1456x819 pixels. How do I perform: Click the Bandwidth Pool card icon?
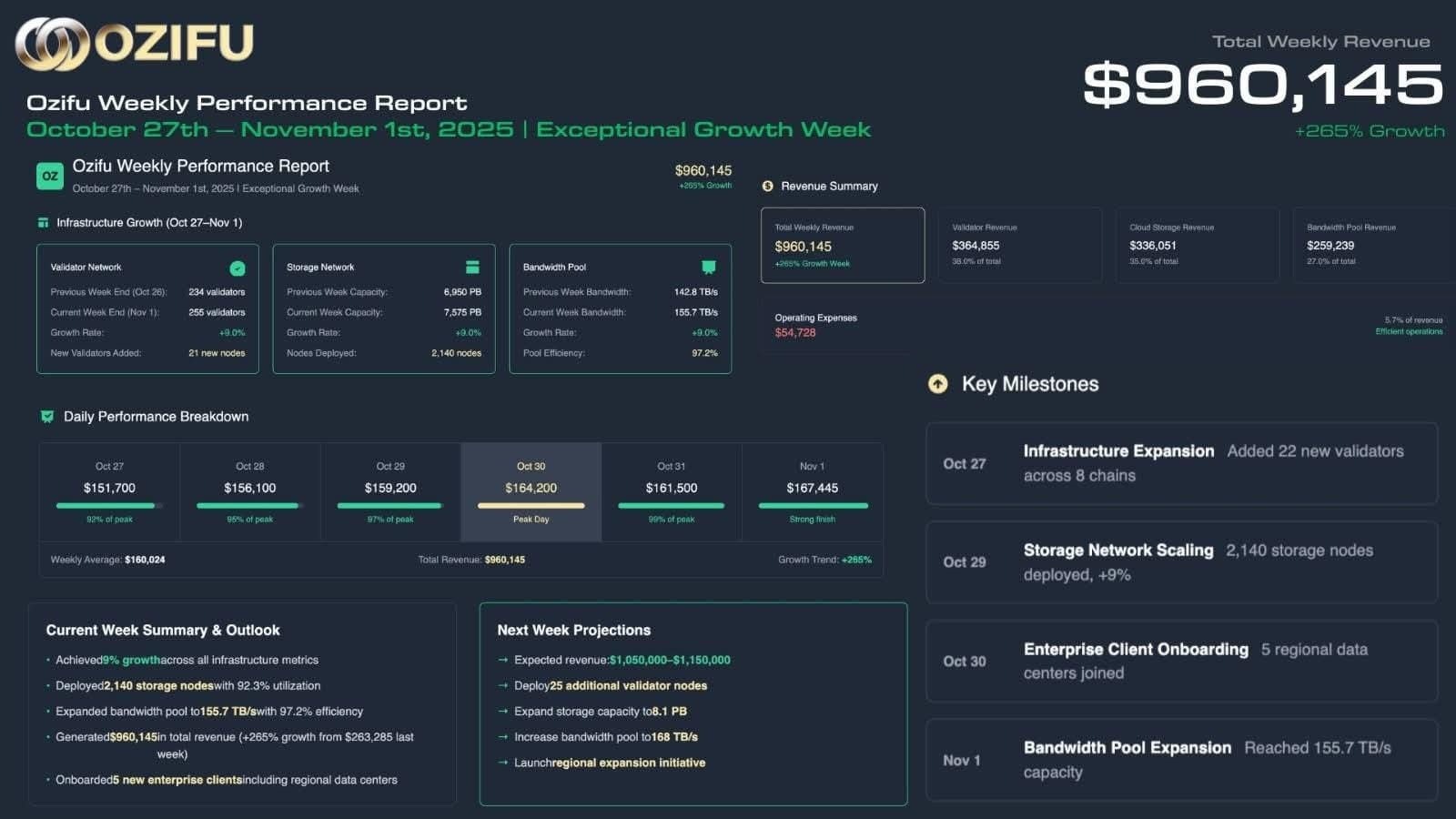708,268
